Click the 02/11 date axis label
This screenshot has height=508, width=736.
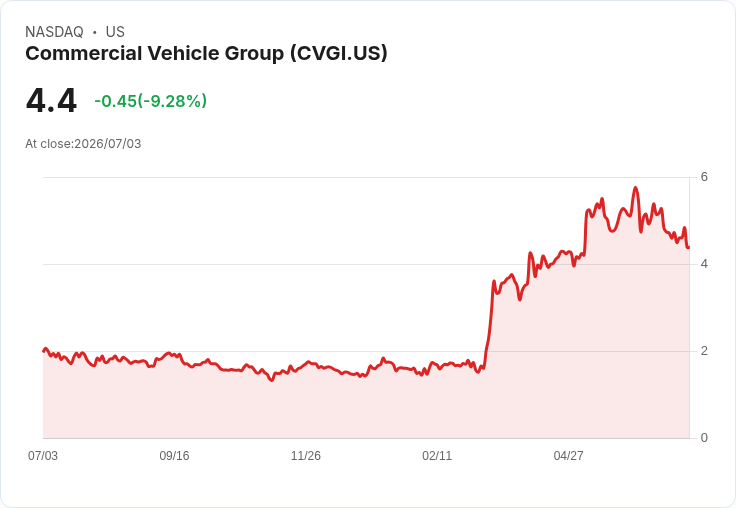click(437, 456)
